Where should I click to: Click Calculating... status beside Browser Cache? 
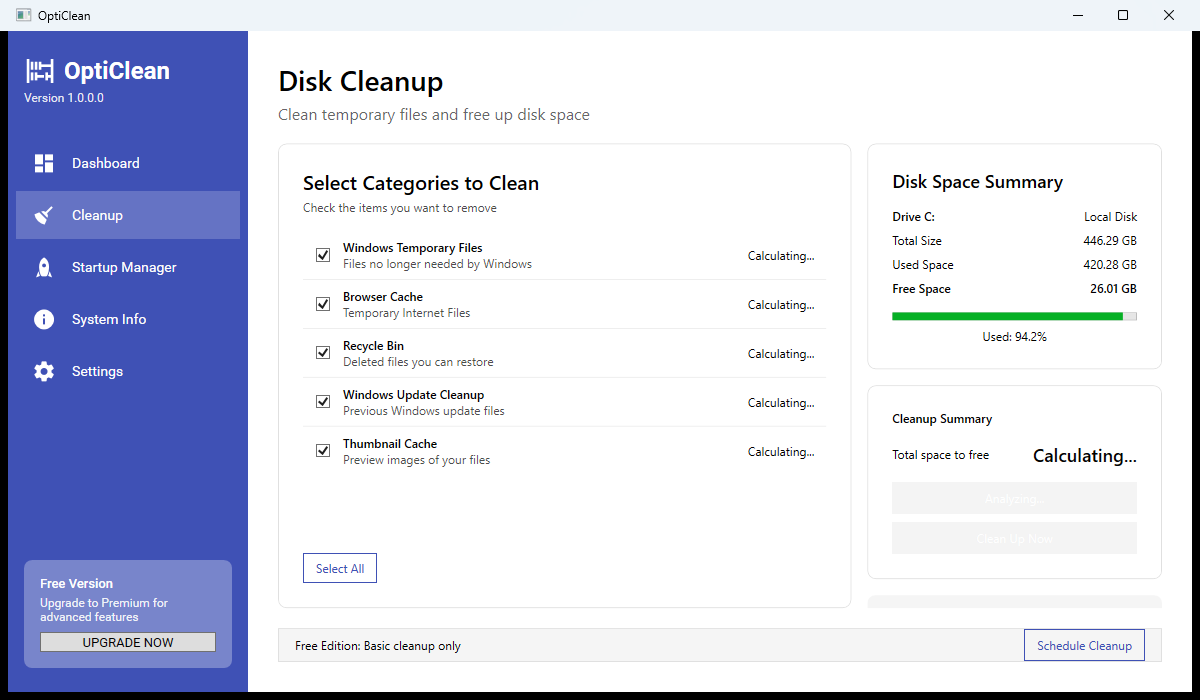(x=781, y=305)
